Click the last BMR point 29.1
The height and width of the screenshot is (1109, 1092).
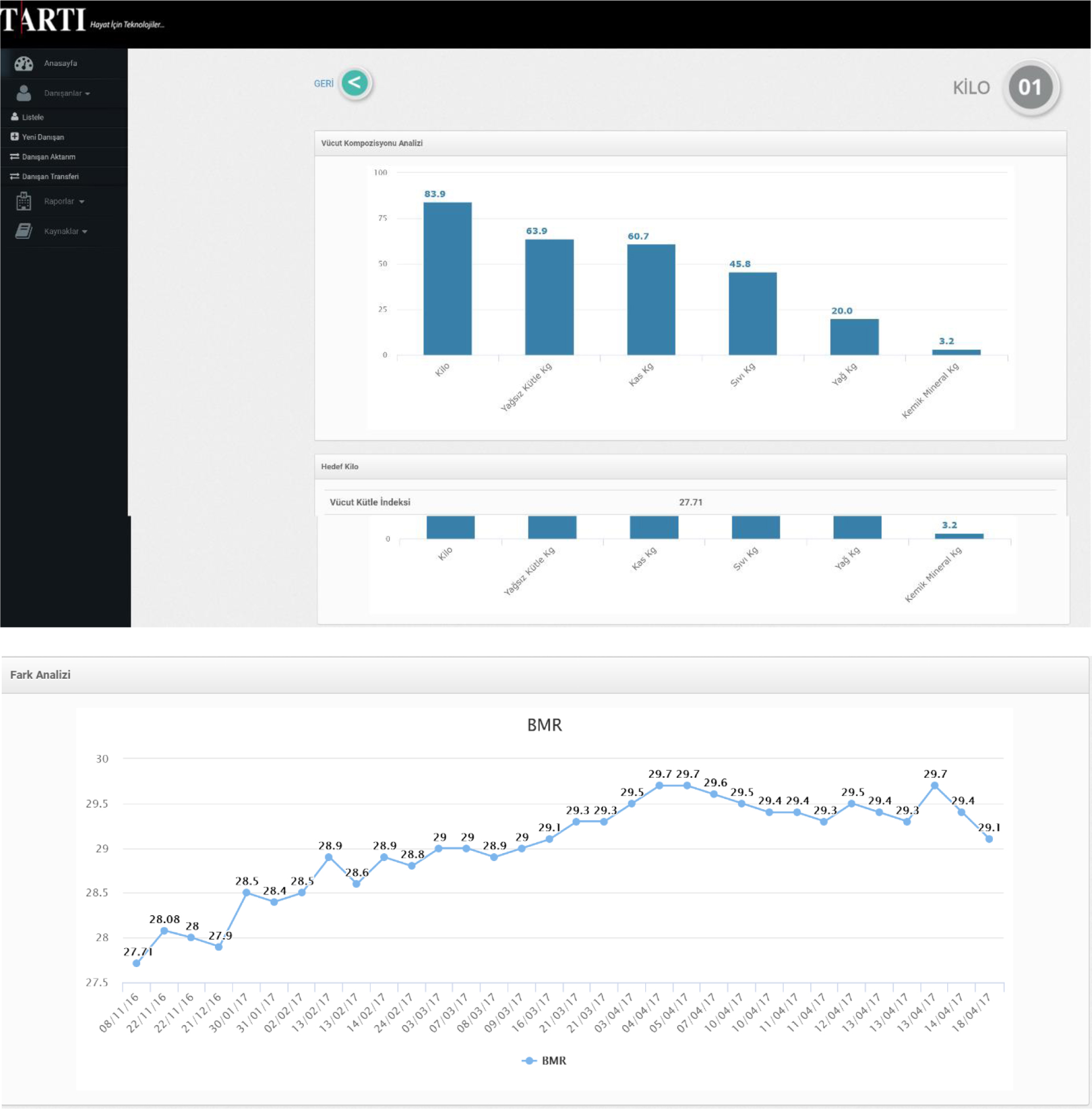click(x=989, y=839)
